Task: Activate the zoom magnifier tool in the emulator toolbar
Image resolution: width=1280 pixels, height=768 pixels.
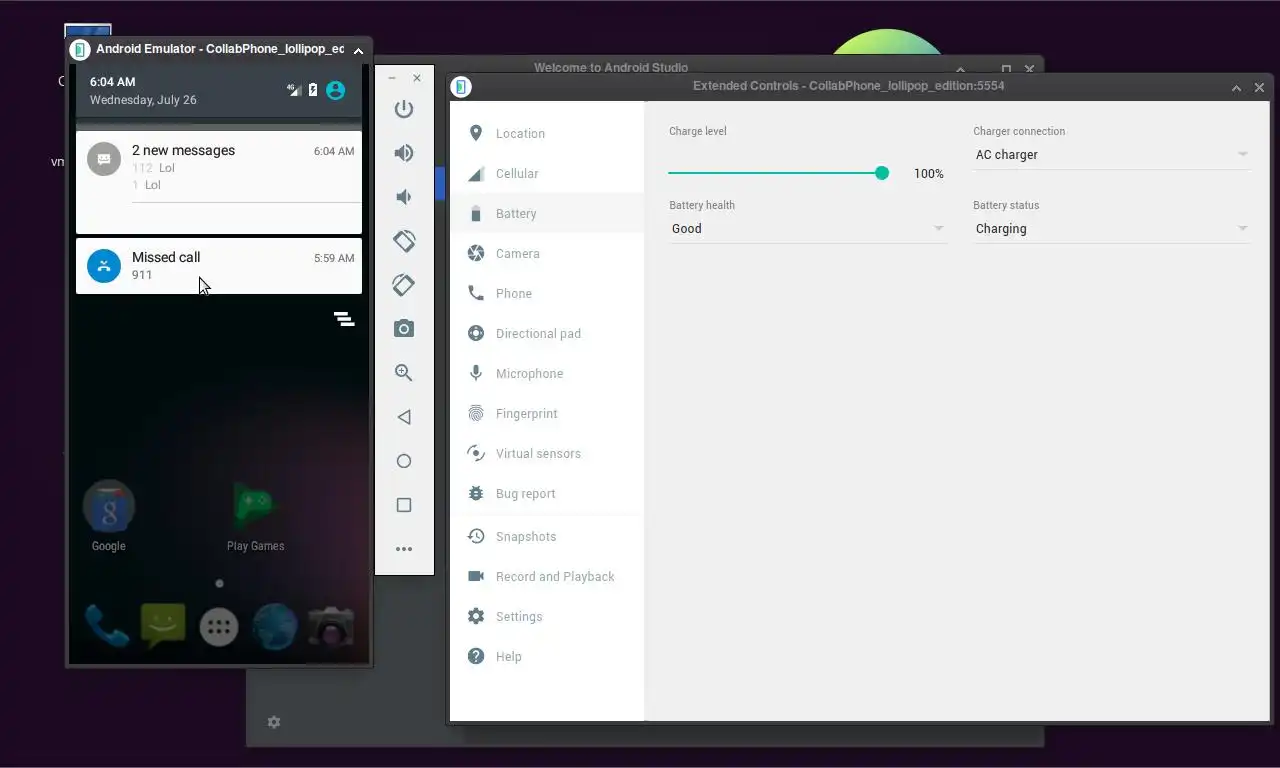Action: point(404,373)
